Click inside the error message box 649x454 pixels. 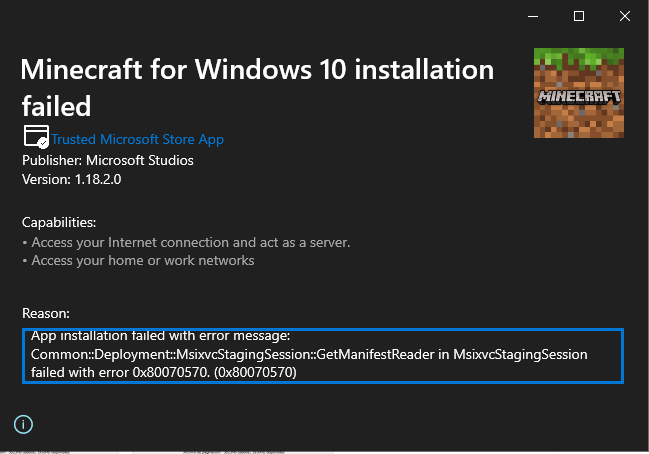322,355
